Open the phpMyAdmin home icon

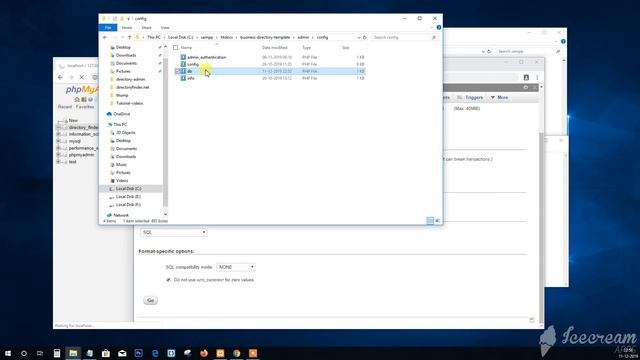(77, 100)
